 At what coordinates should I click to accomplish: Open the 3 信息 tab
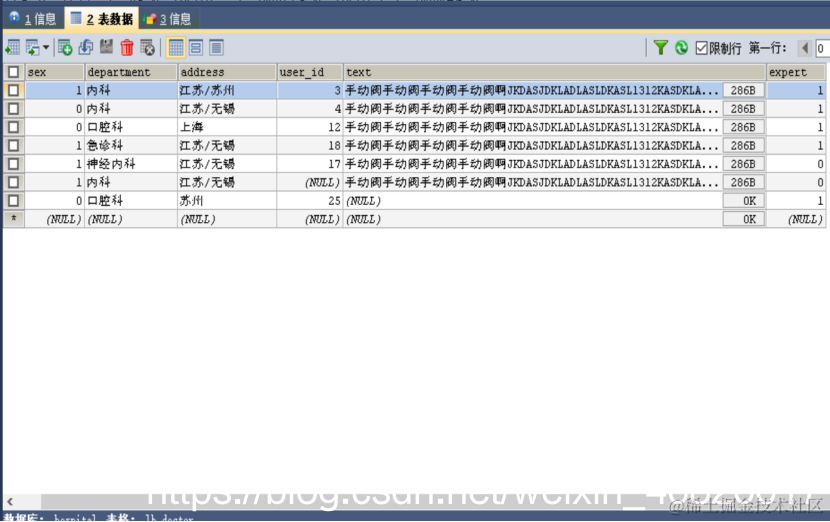click(168, 19)
